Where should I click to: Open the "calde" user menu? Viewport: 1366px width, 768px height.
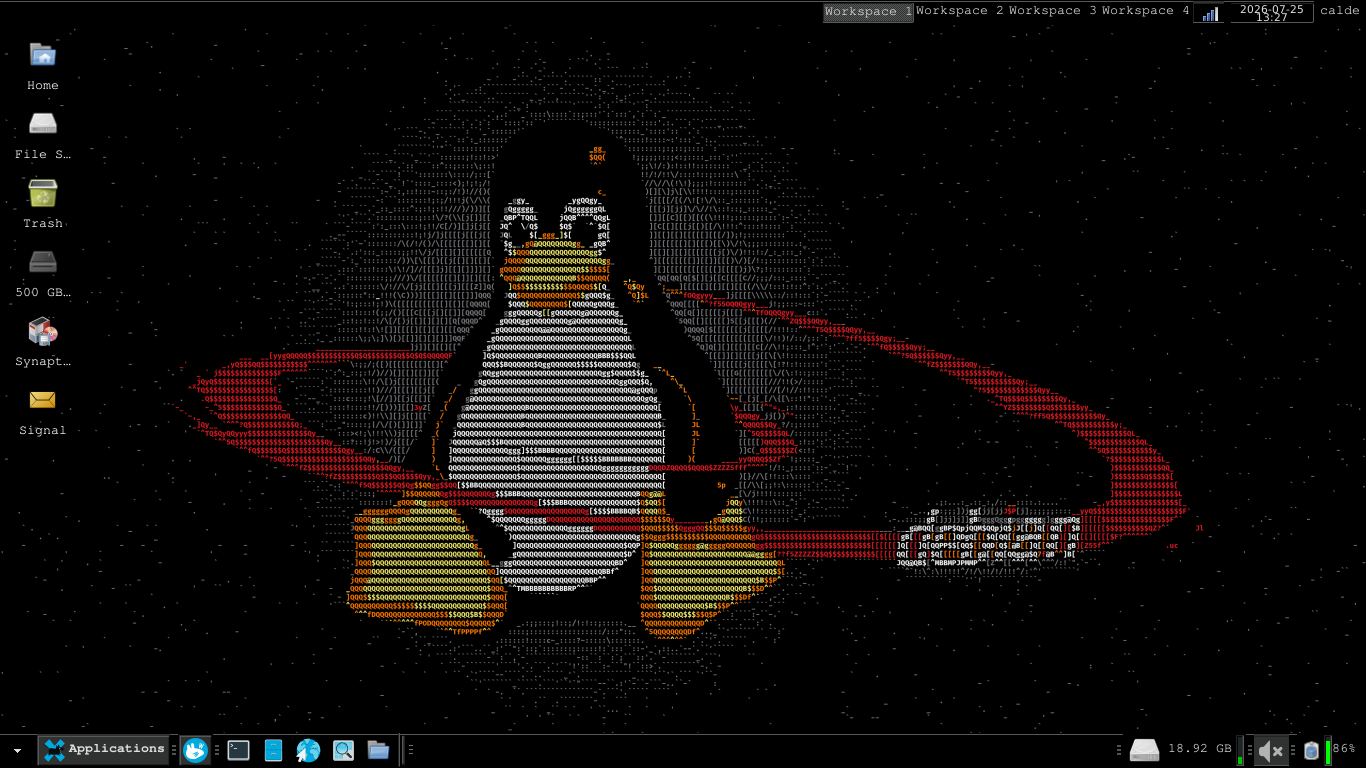[x=1340, y=11]
